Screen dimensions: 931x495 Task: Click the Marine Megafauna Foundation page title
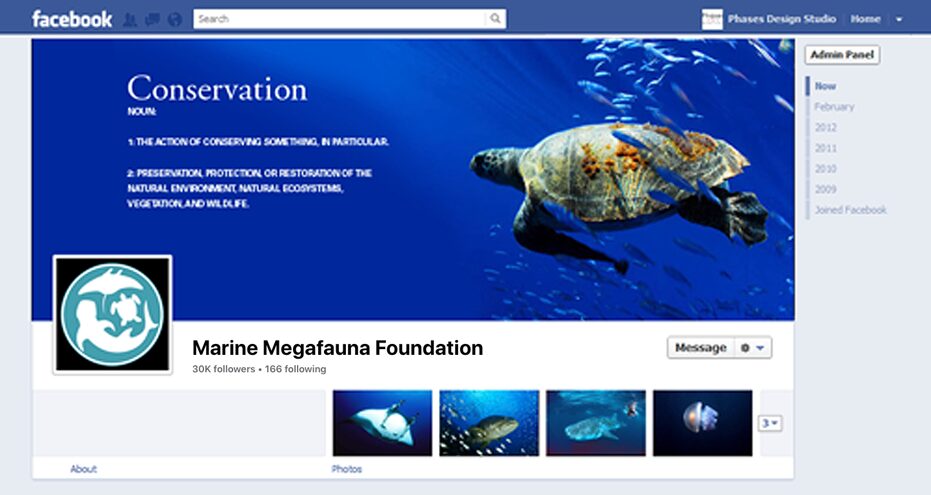[x=337, y=348]
